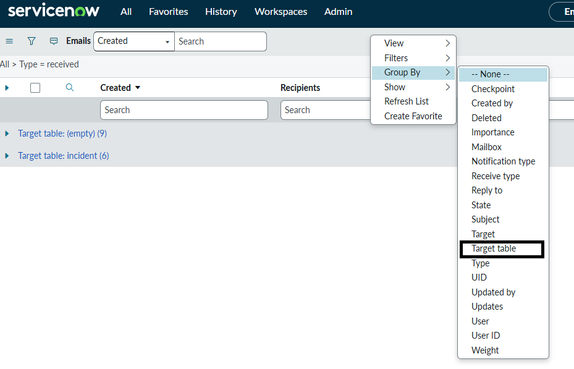Open the All navigation menu
The height and width of the screenshot is (369, 574).
coord(126,12)
